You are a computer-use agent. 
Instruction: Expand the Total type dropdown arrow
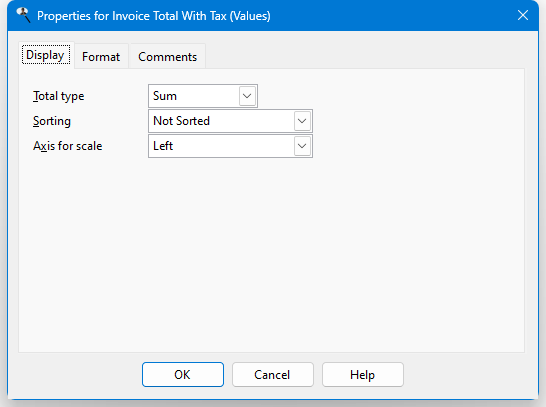tap(247, 96)
